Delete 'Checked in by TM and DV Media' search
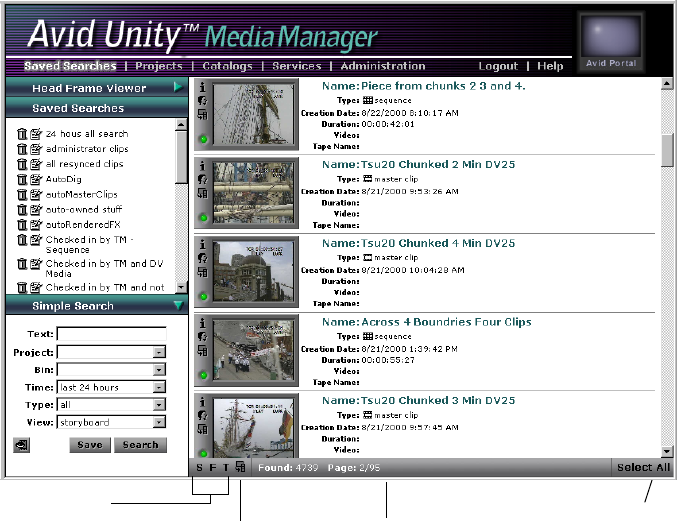Image resolution: width=677 pixels, height=521 pixels. click(22, 263)
